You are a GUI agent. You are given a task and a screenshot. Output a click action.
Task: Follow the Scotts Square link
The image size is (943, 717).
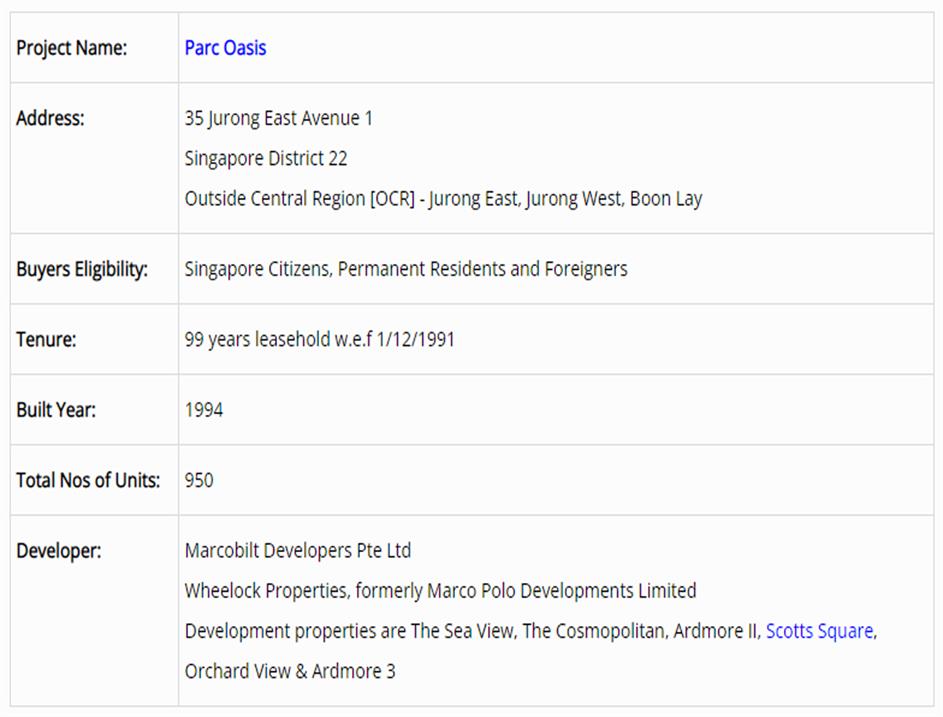coord(819,631)
